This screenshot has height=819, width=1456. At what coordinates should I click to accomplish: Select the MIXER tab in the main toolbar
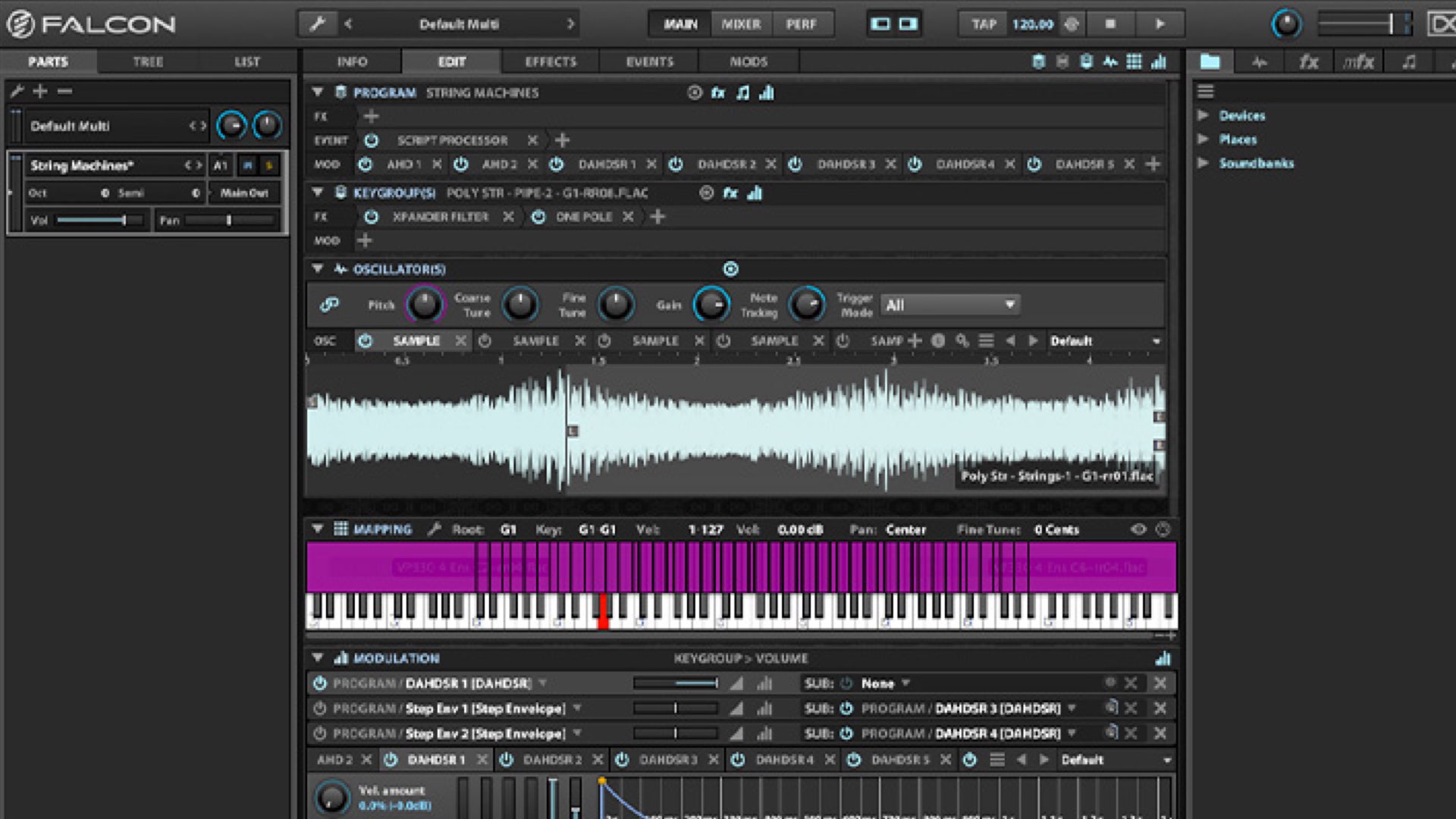coord(740,23)
